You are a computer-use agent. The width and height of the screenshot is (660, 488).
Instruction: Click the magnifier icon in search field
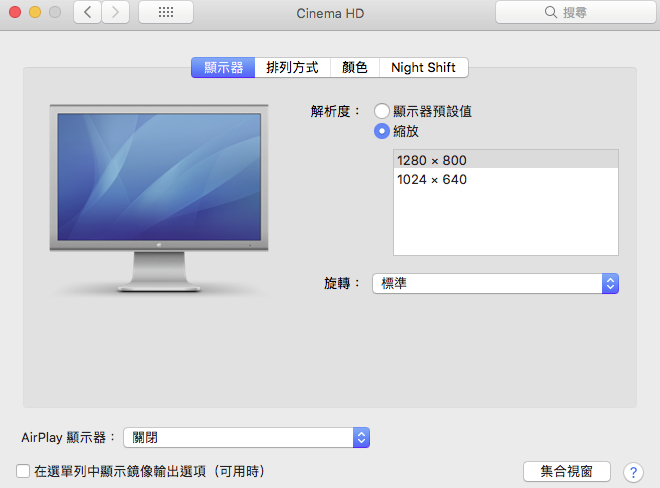click(x=551, y=12)
